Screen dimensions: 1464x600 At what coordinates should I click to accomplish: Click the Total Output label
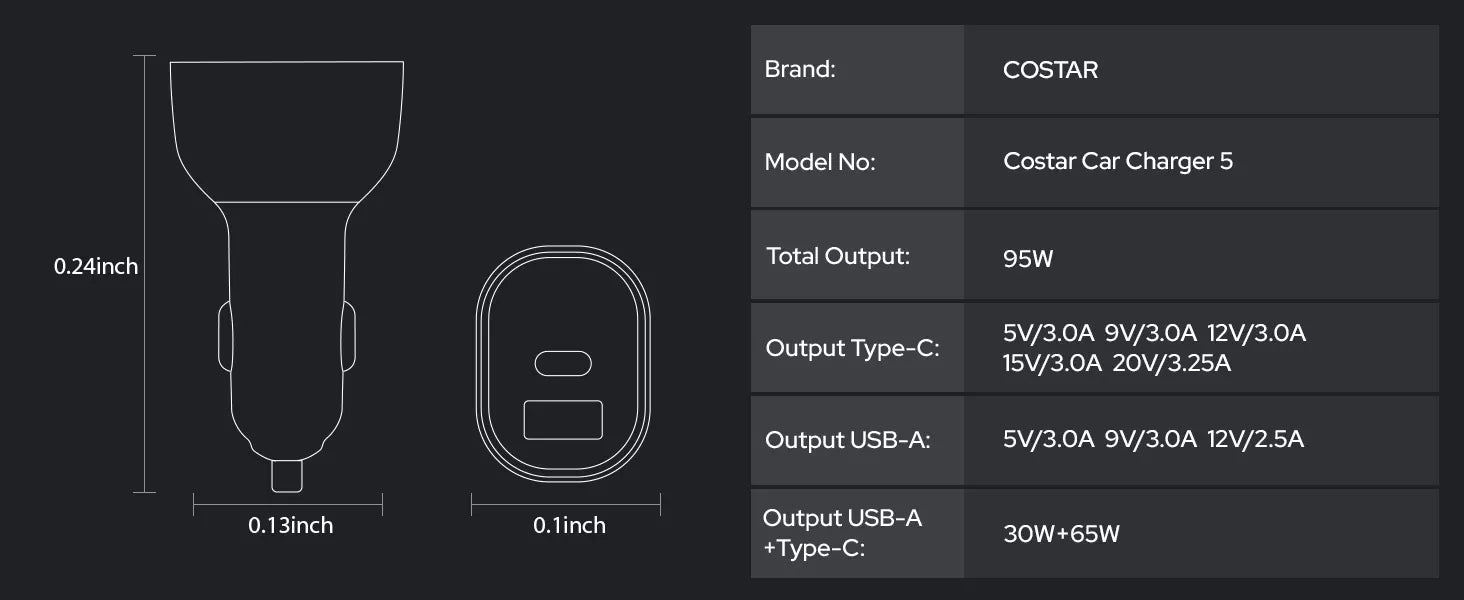838,256
